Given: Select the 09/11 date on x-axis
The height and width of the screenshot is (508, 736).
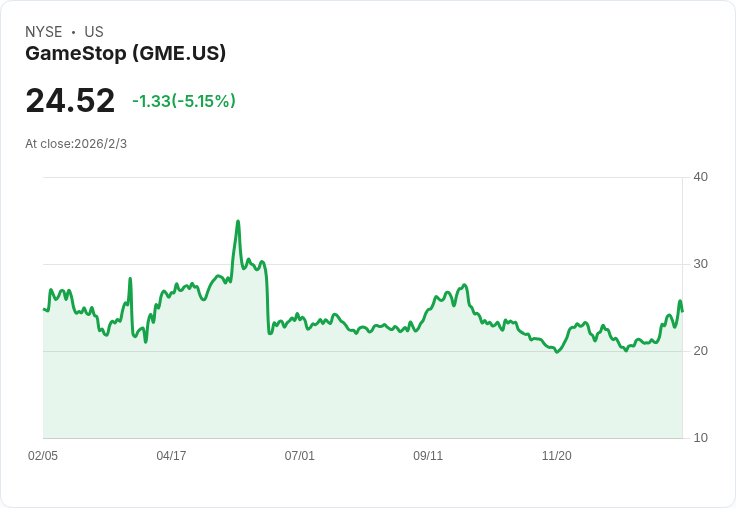Looking at the screenshot, I should [x=428, y=456].
